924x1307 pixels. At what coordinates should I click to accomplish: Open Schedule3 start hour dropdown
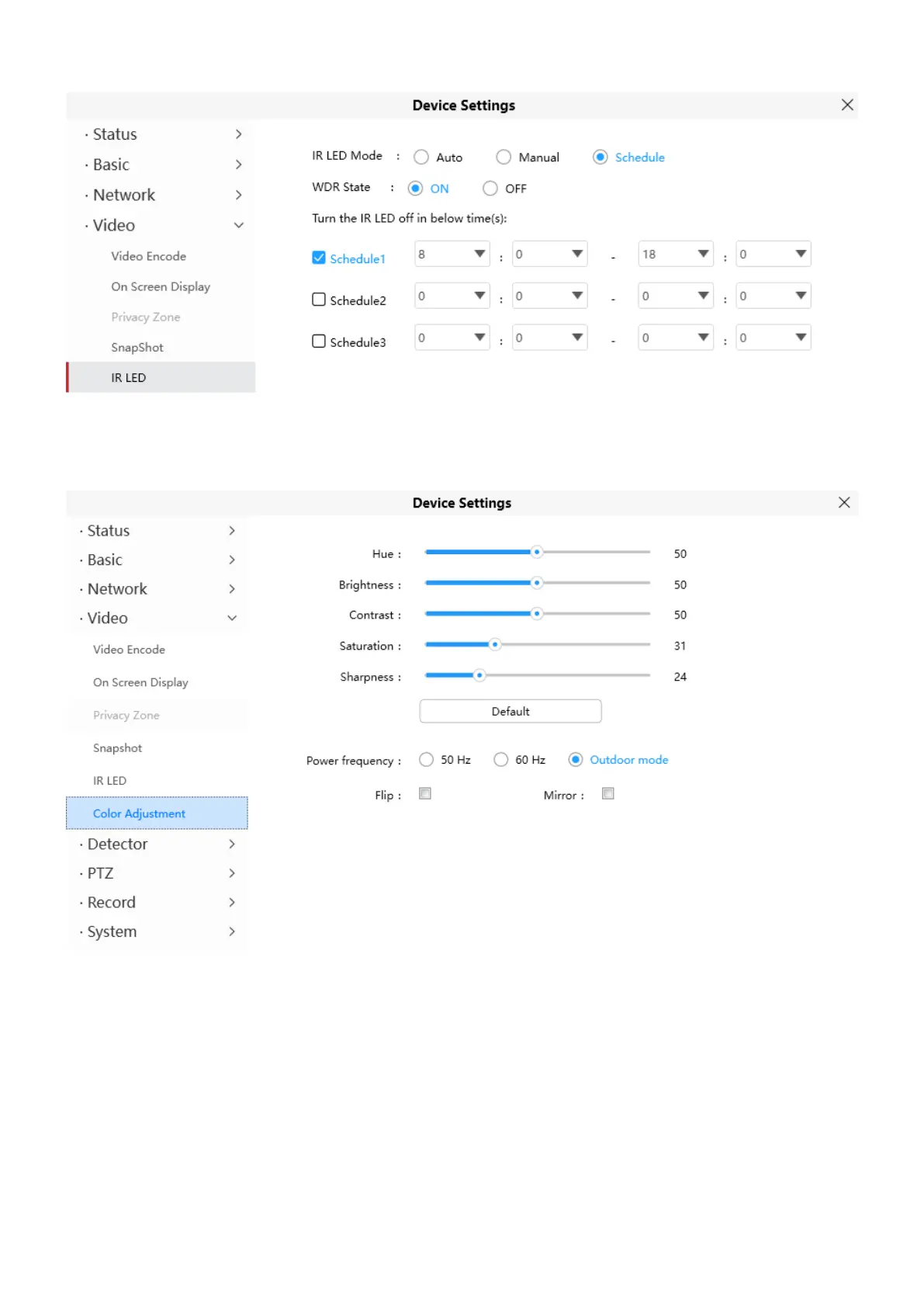pyautogui.click(x=452, y=338)
